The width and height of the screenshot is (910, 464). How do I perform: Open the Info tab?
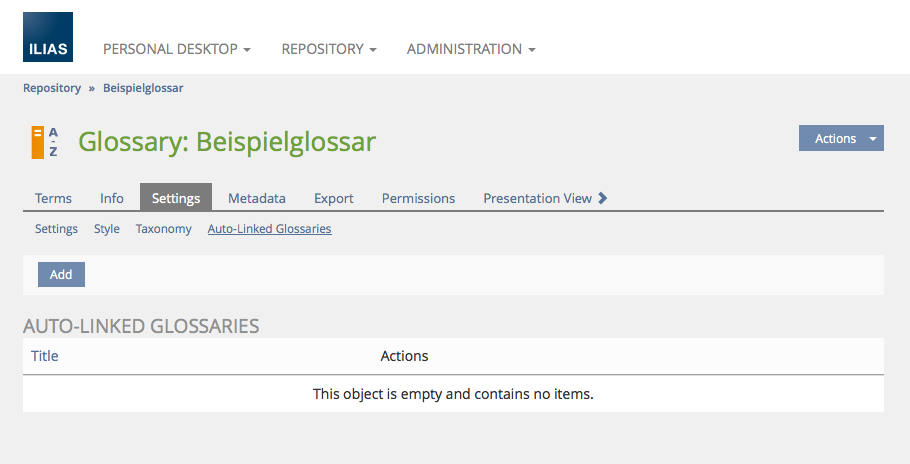point(112,198)
